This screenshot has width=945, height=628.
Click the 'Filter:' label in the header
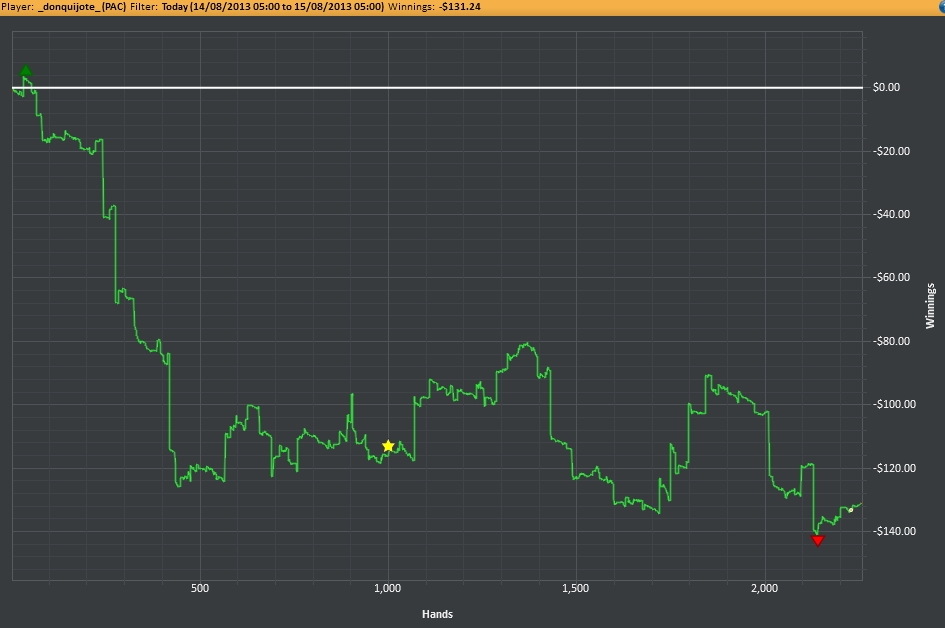pyautogui.click(x=144, y=7)
